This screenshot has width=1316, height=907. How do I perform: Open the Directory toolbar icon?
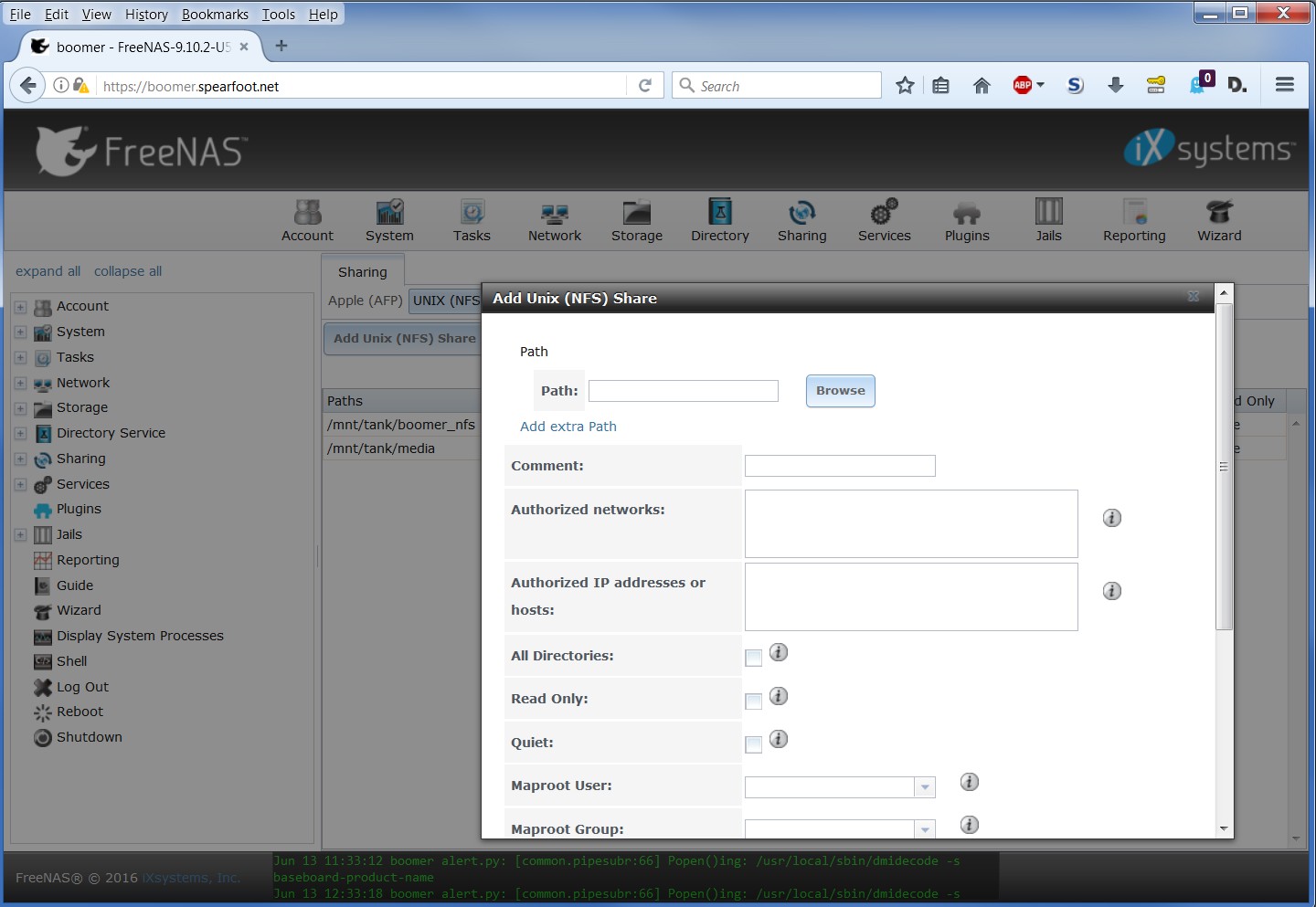point(720,220)
